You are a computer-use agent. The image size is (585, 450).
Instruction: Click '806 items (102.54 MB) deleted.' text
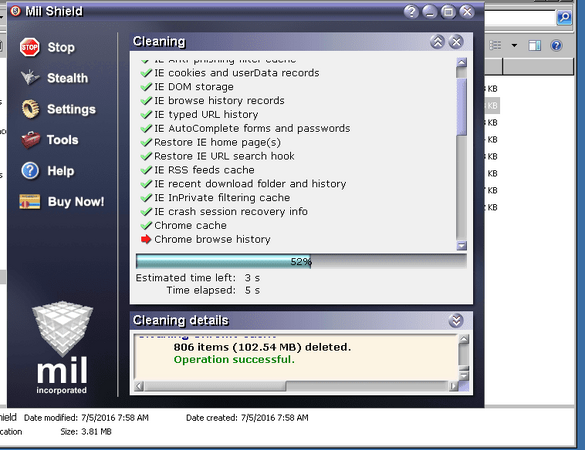click(262, 347)
